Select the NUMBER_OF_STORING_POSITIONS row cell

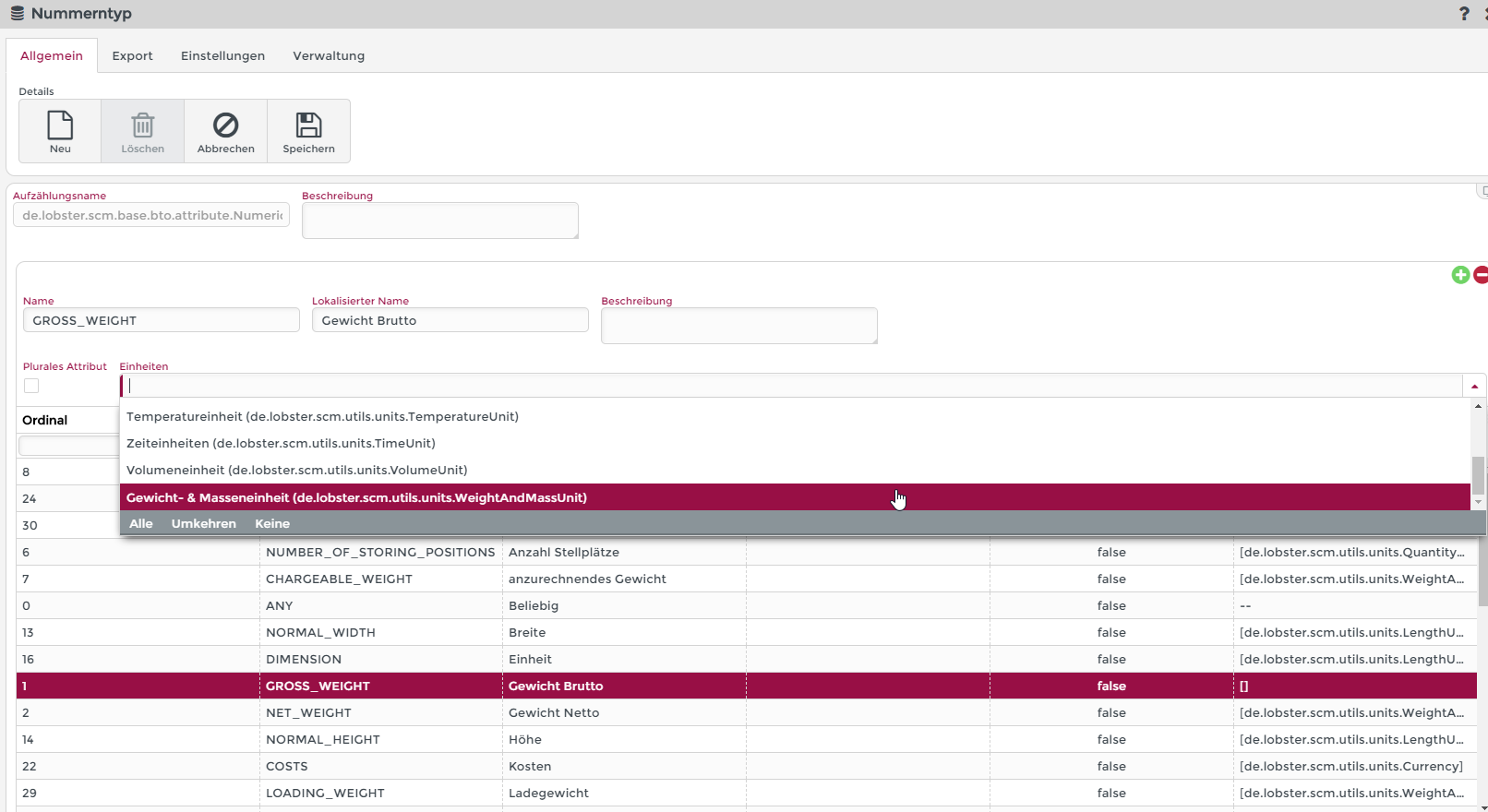click(380, 552)
